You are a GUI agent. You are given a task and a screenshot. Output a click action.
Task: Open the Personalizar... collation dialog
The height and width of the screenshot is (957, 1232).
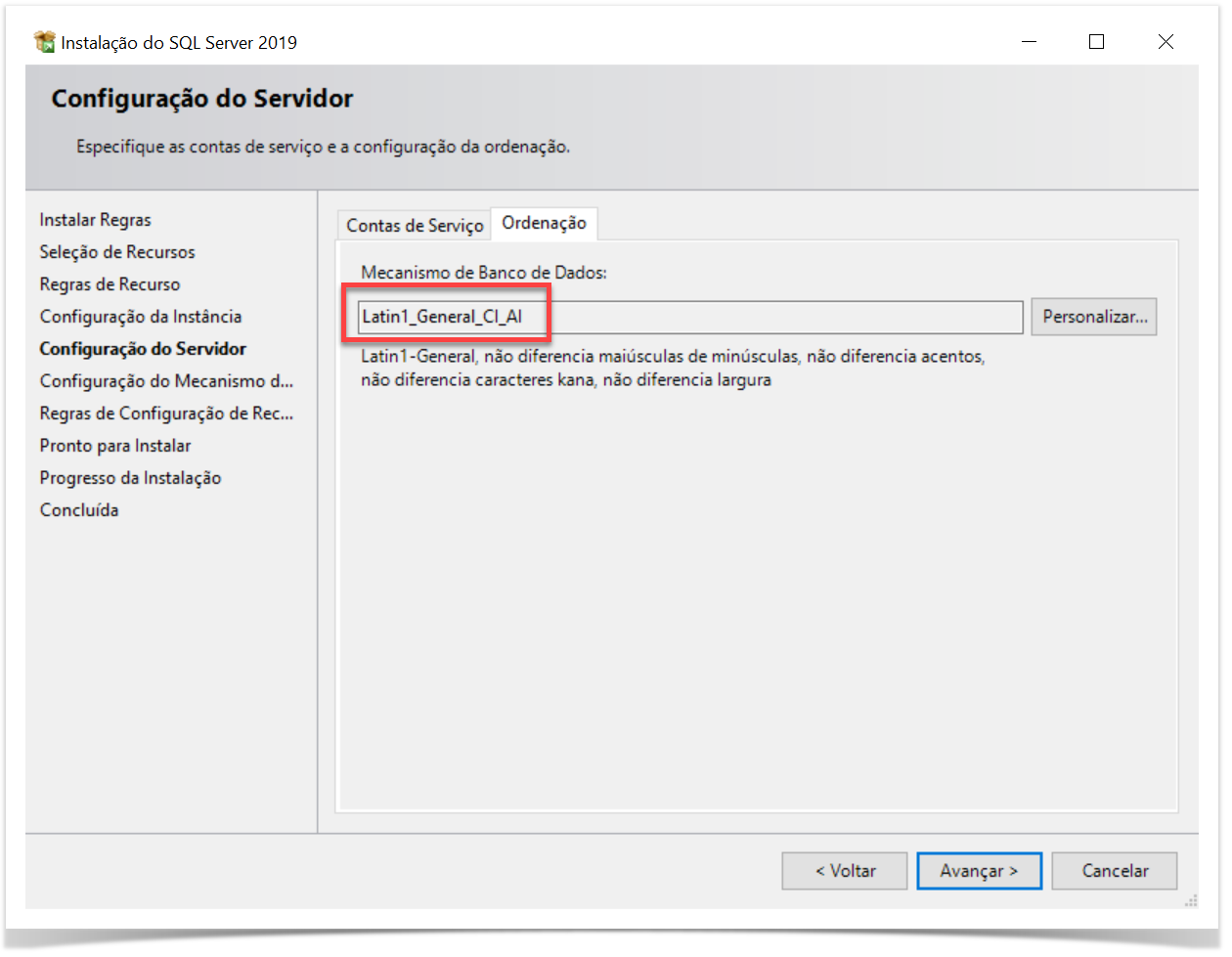(x=1094, y=317)
